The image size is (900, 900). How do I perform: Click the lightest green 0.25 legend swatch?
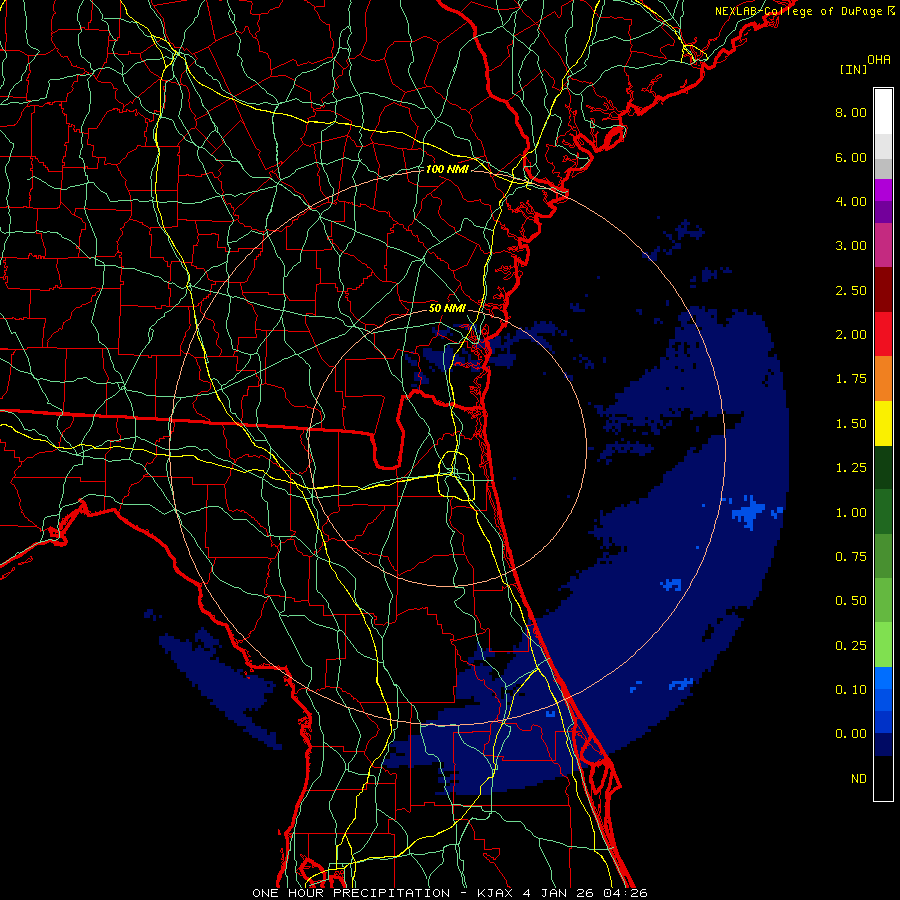click(x=883, y=645)
